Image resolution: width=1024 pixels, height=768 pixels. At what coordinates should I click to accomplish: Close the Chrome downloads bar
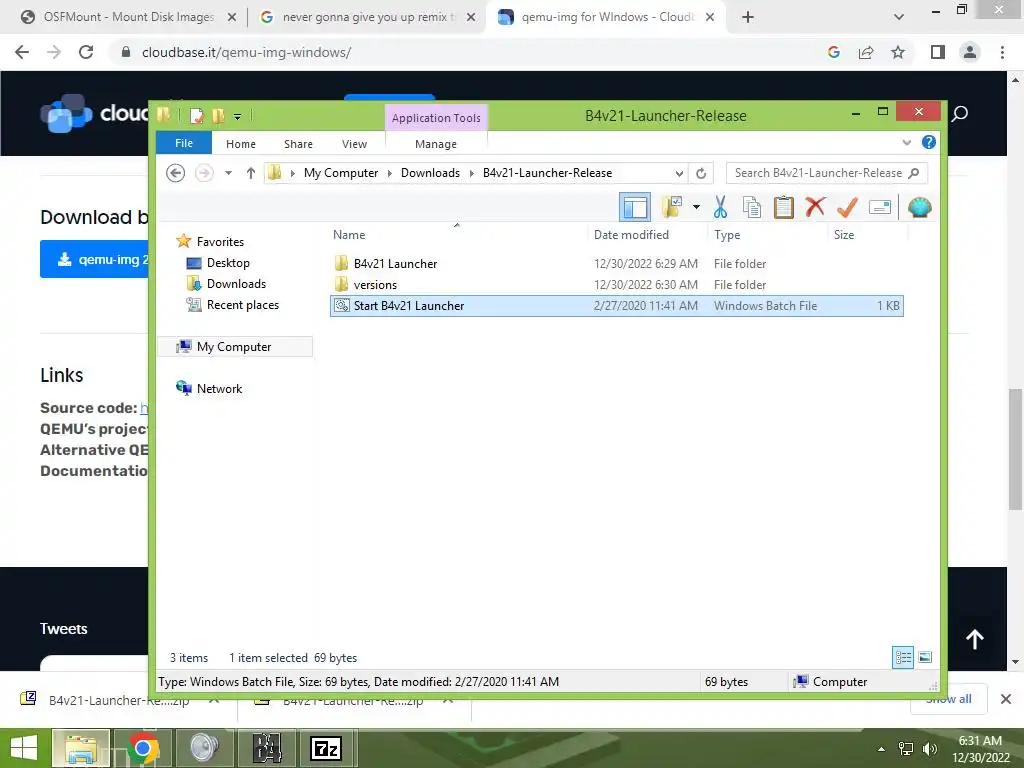[x=1006, y=699]
